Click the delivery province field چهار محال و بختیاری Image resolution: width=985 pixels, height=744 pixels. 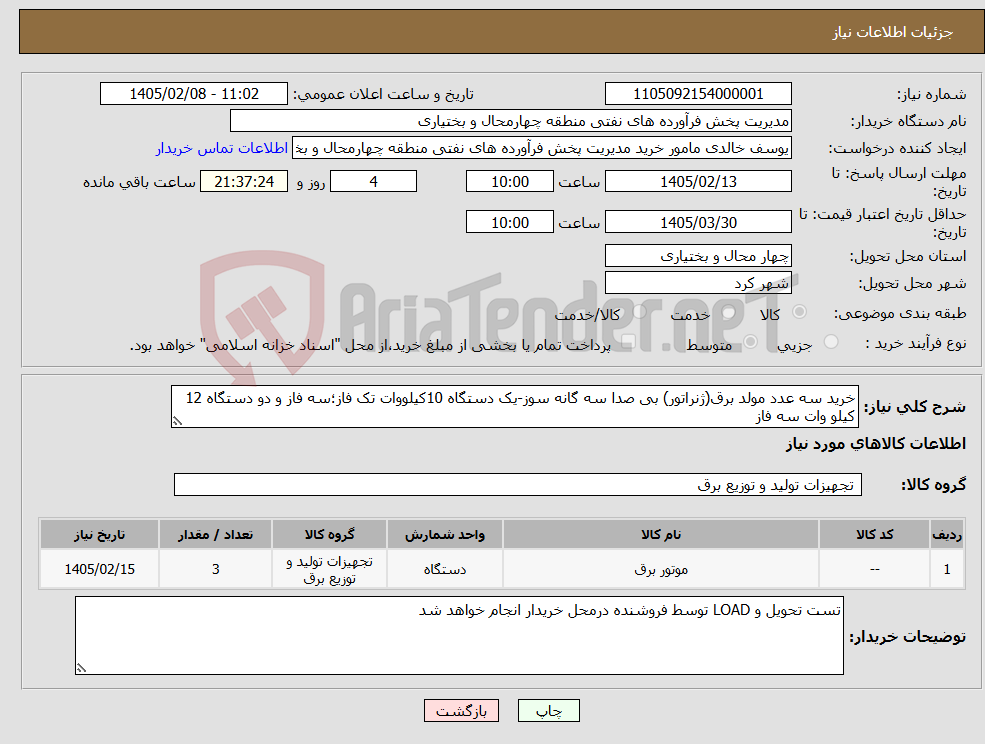pyautogui.click(x=698, y=256)
